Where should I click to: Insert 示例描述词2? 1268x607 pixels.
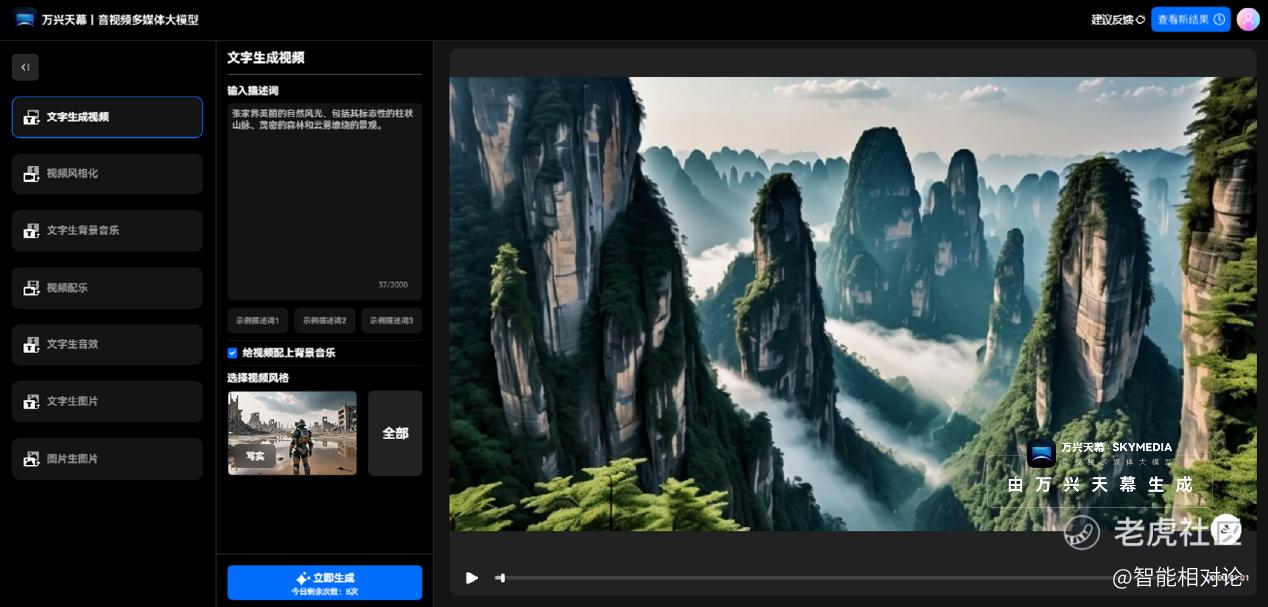[x=324, y=321]
